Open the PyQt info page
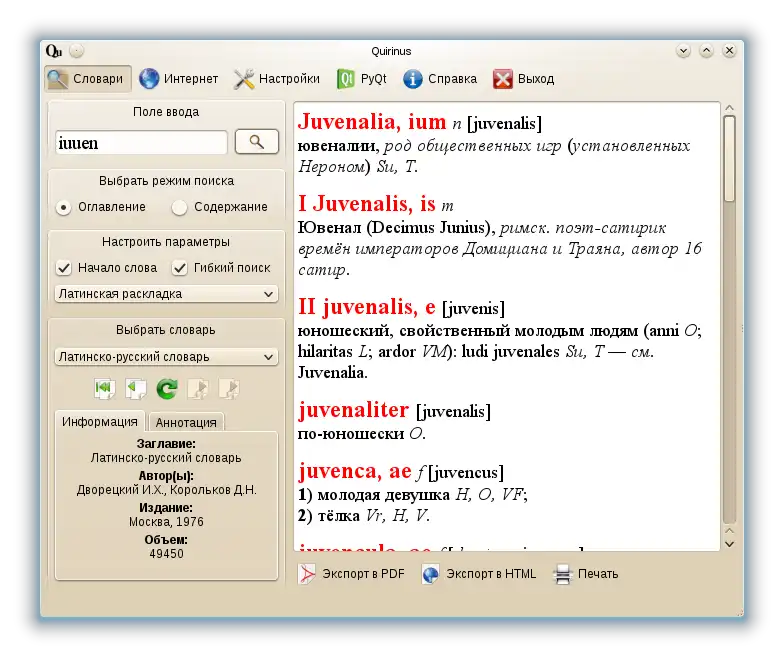Image resolution: width=784 pixels, height=657 pixels. tap(362, 79)
